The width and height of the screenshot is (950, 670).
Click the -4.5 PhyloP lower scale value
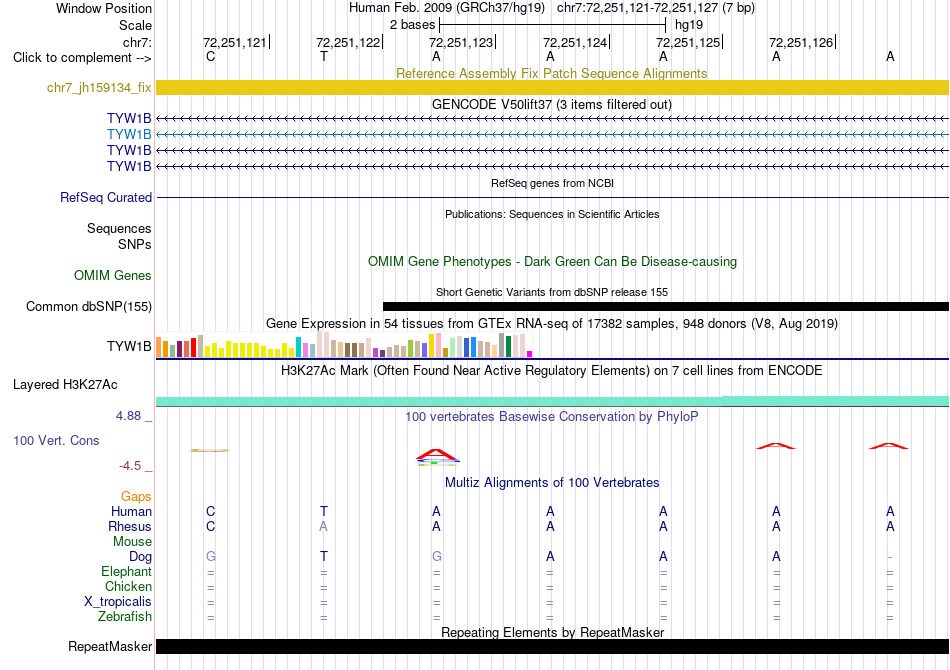tap(130, 466)
